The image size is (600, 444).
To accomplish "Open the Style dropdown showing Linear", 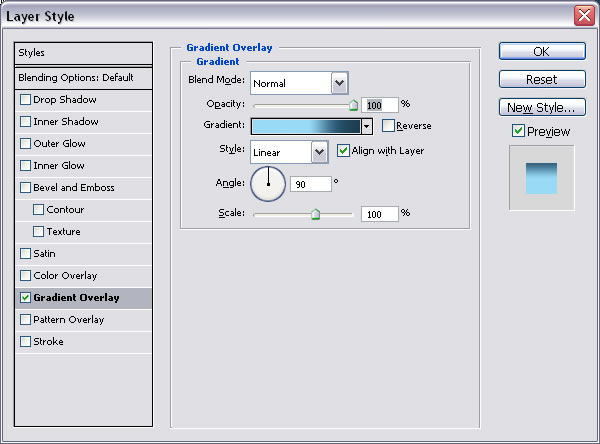I will pyautogui.click(x=320, y=152).
